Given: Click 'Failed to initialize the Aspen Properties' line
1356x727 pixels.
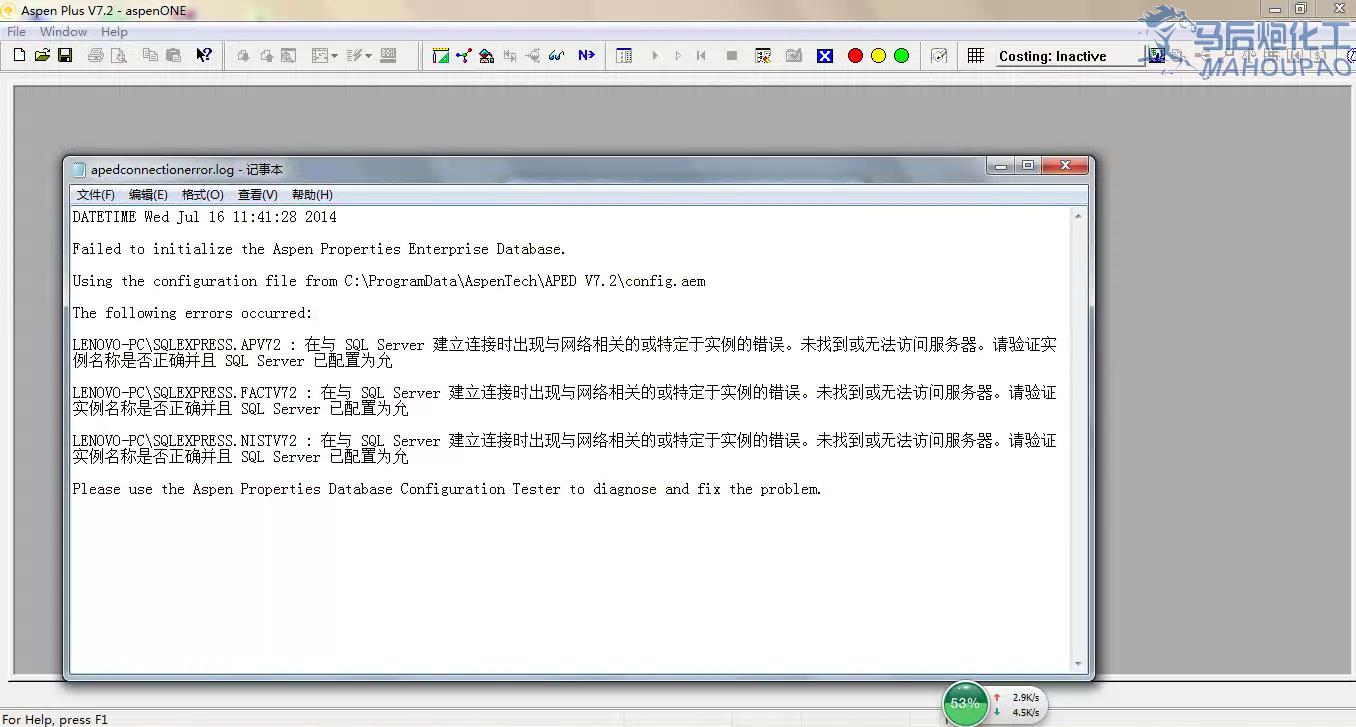Looking at the screenshot, I should pos(320,249).
